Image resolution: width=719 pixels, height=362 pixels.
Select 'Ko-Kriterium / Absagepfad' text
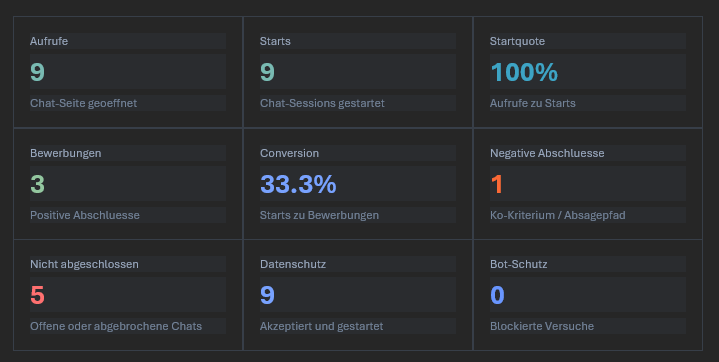pos(558,215)
